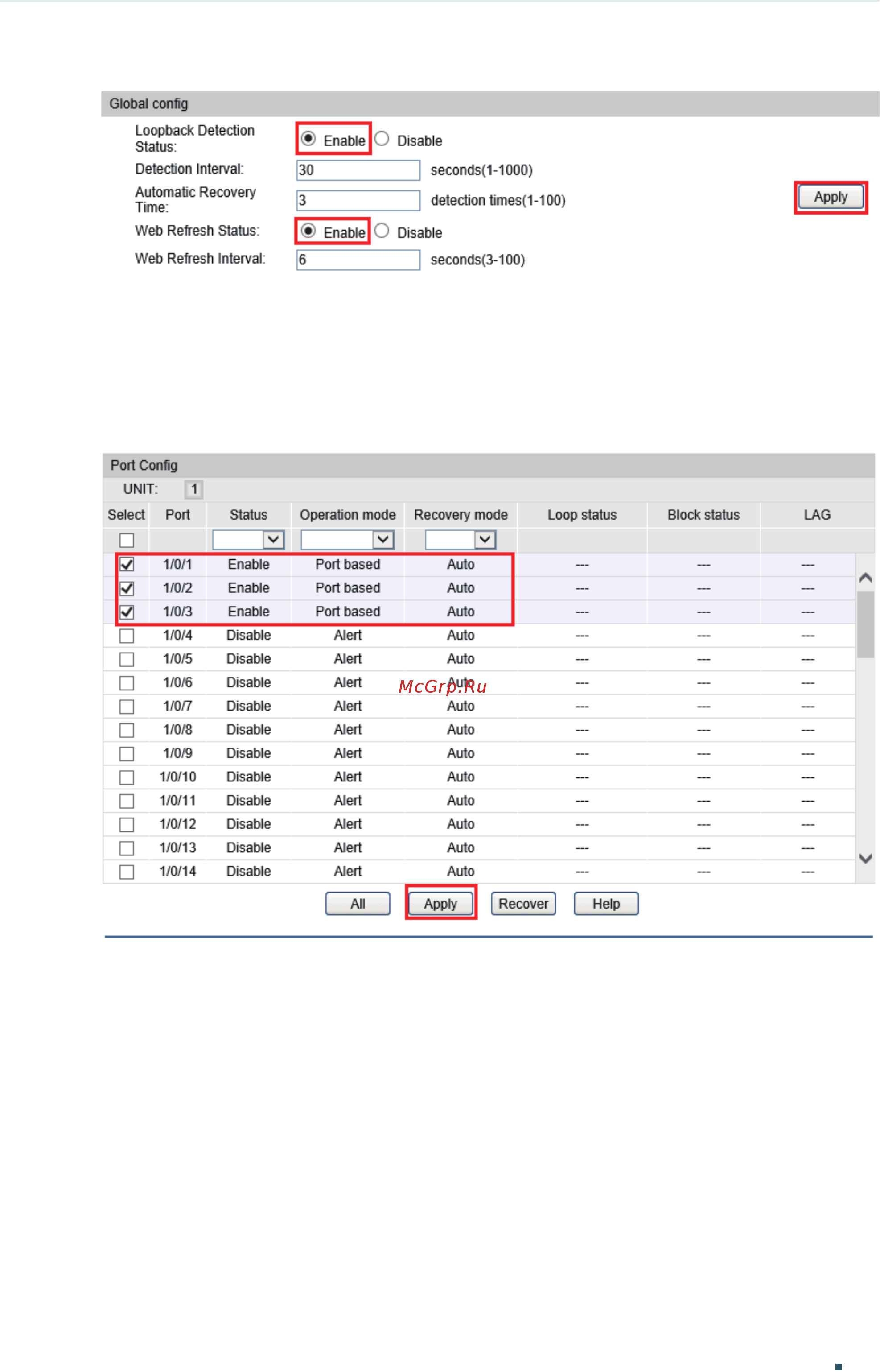Click the scroll down arrow of port table
This screenshot has height=1372, width=880.
point(865,859)
